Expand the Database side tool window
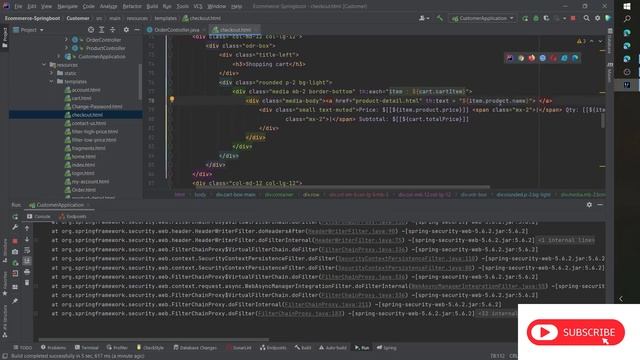 pos(610,41)
